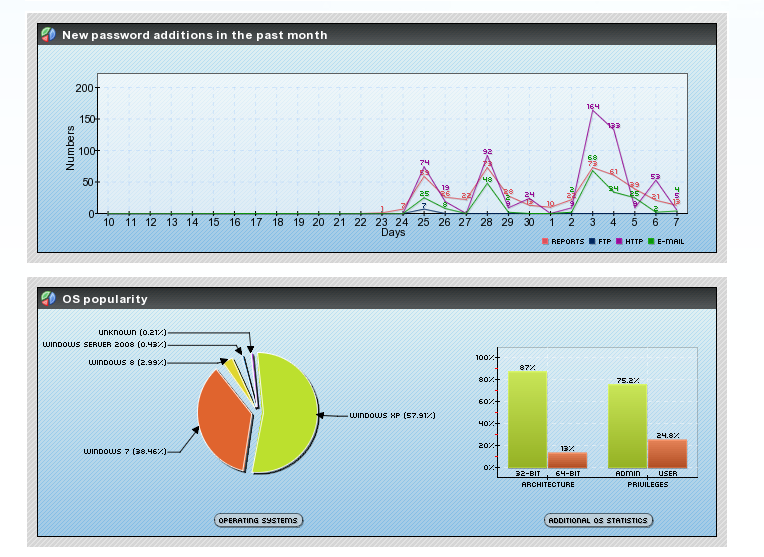Click the pie icon beside New password additions
Viewport: 764px width, 557px height.
(x=48, y=35)
